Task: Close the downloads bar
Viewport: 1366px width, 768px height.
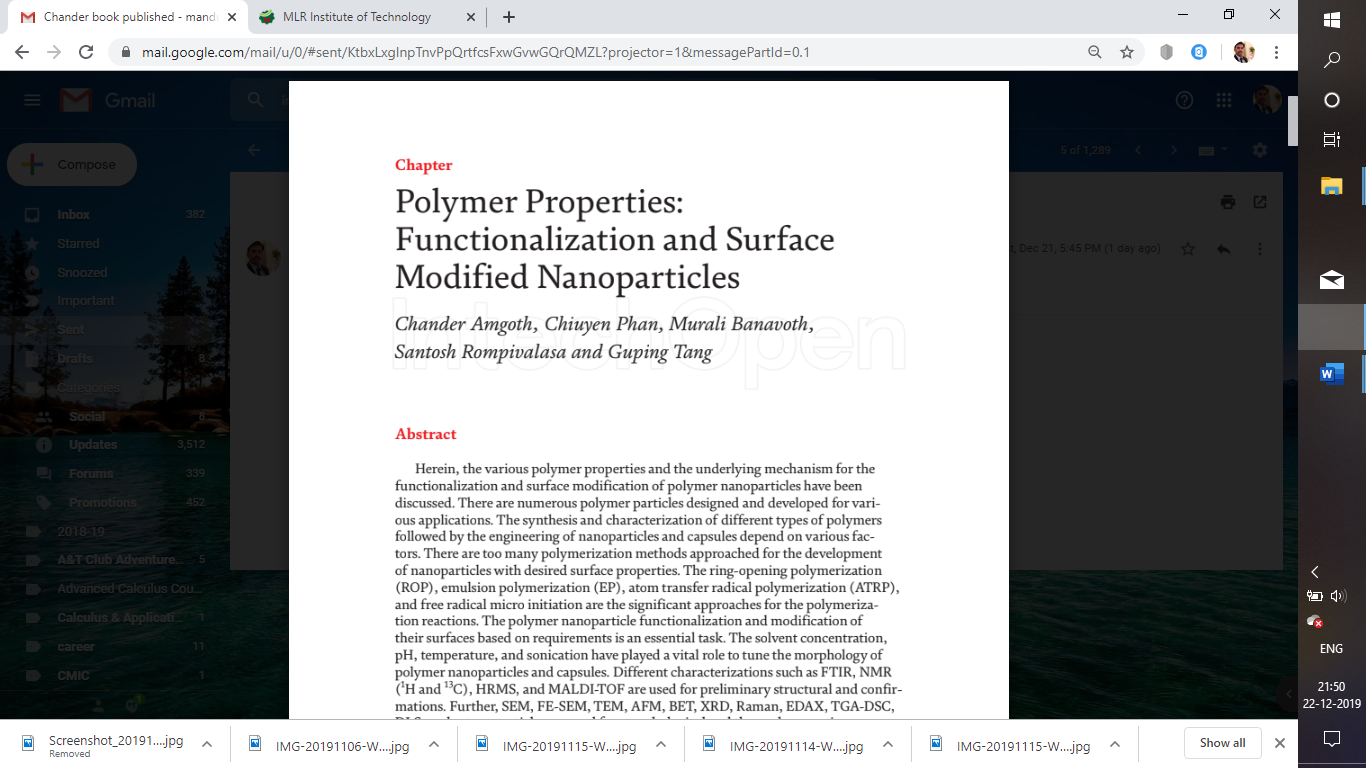Action: pos(1280,743)
